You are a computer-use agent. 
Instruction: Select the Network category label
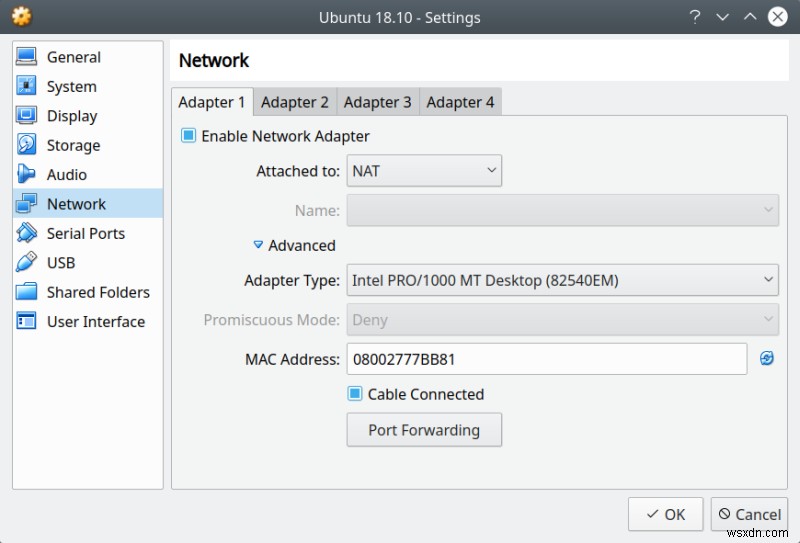76,204
